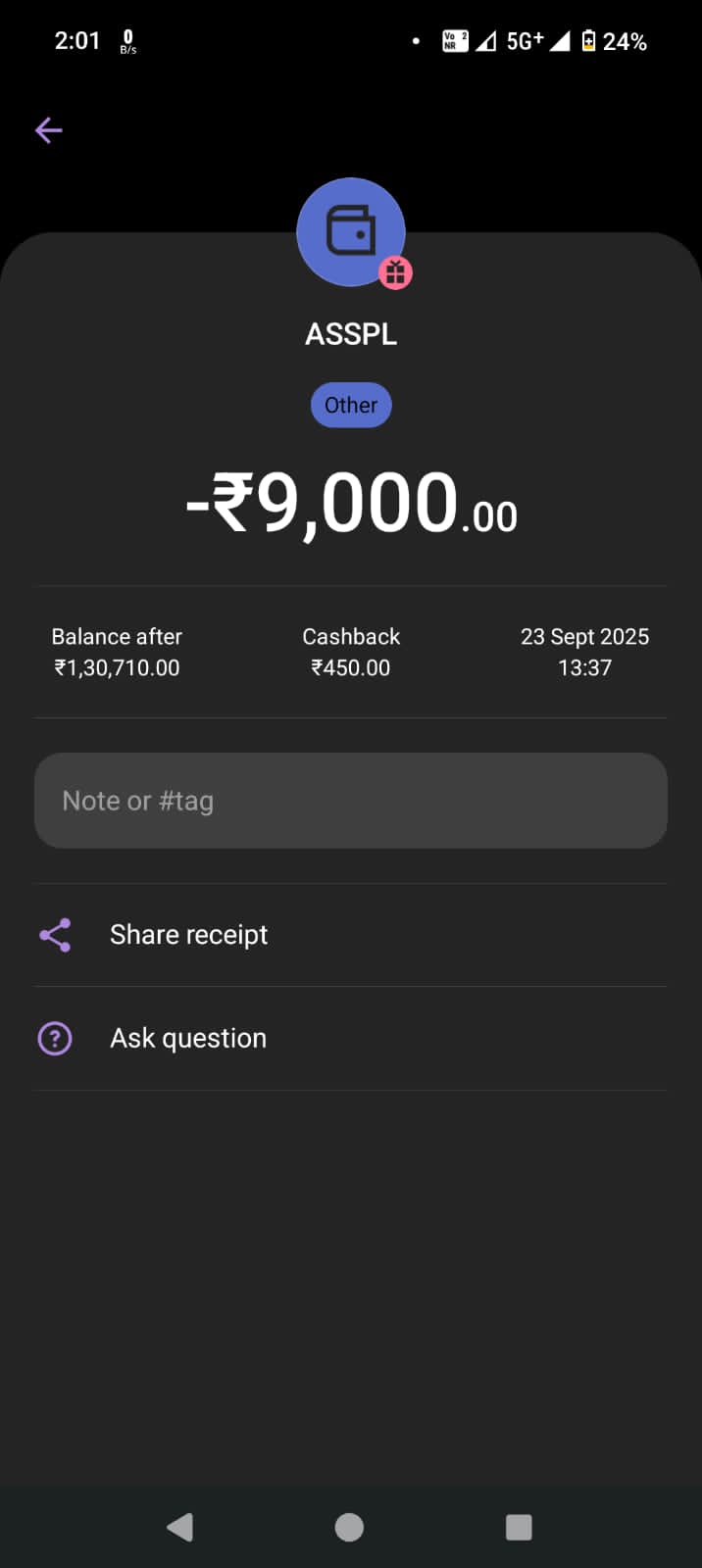Viewport: 702px width, 1568px height.
Task: Open Share receipt option
Action: 188,935
